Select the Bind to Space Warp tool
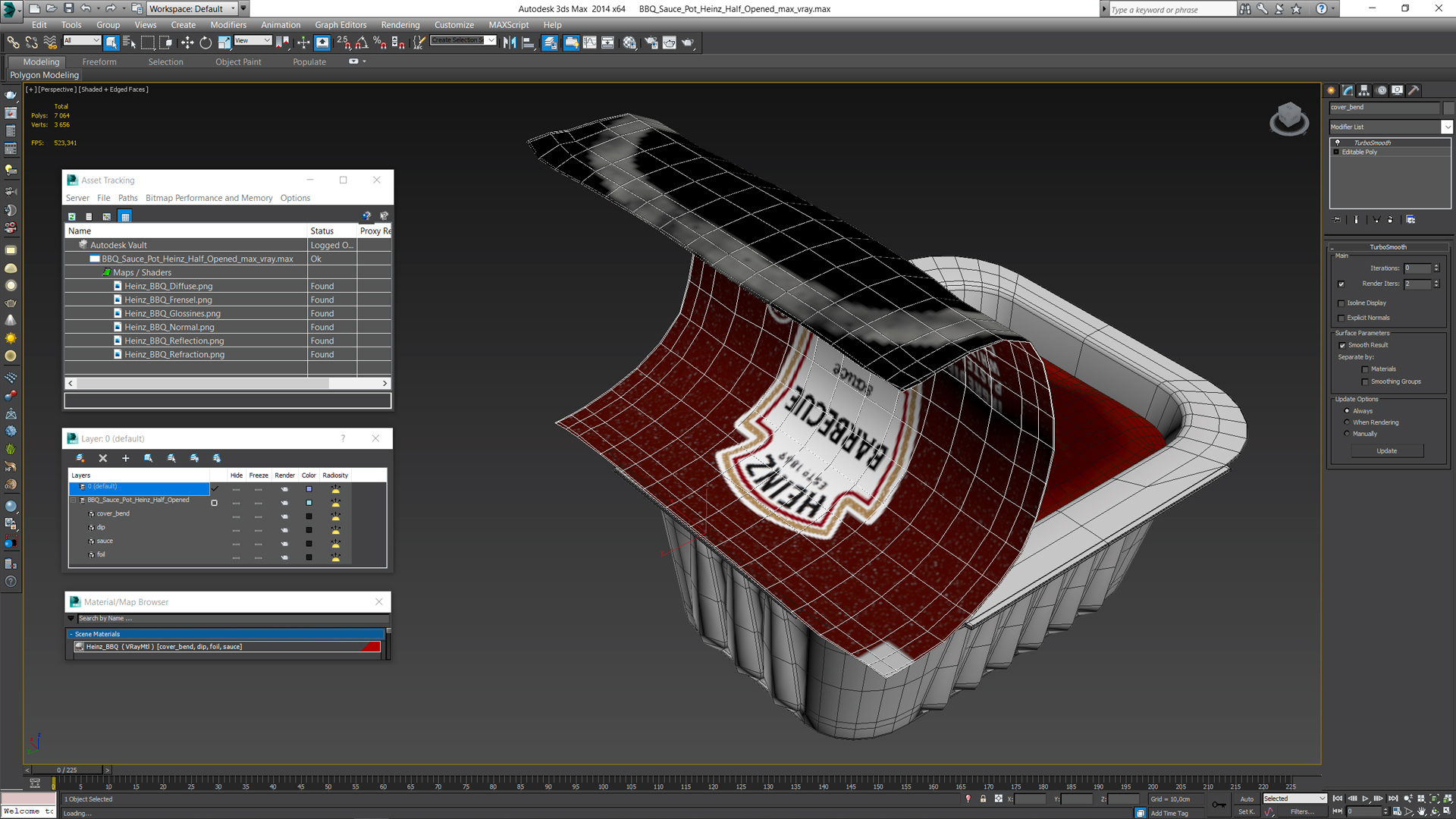The width and height of the screenshot is (1456, 819). click(x=50, y=42)
